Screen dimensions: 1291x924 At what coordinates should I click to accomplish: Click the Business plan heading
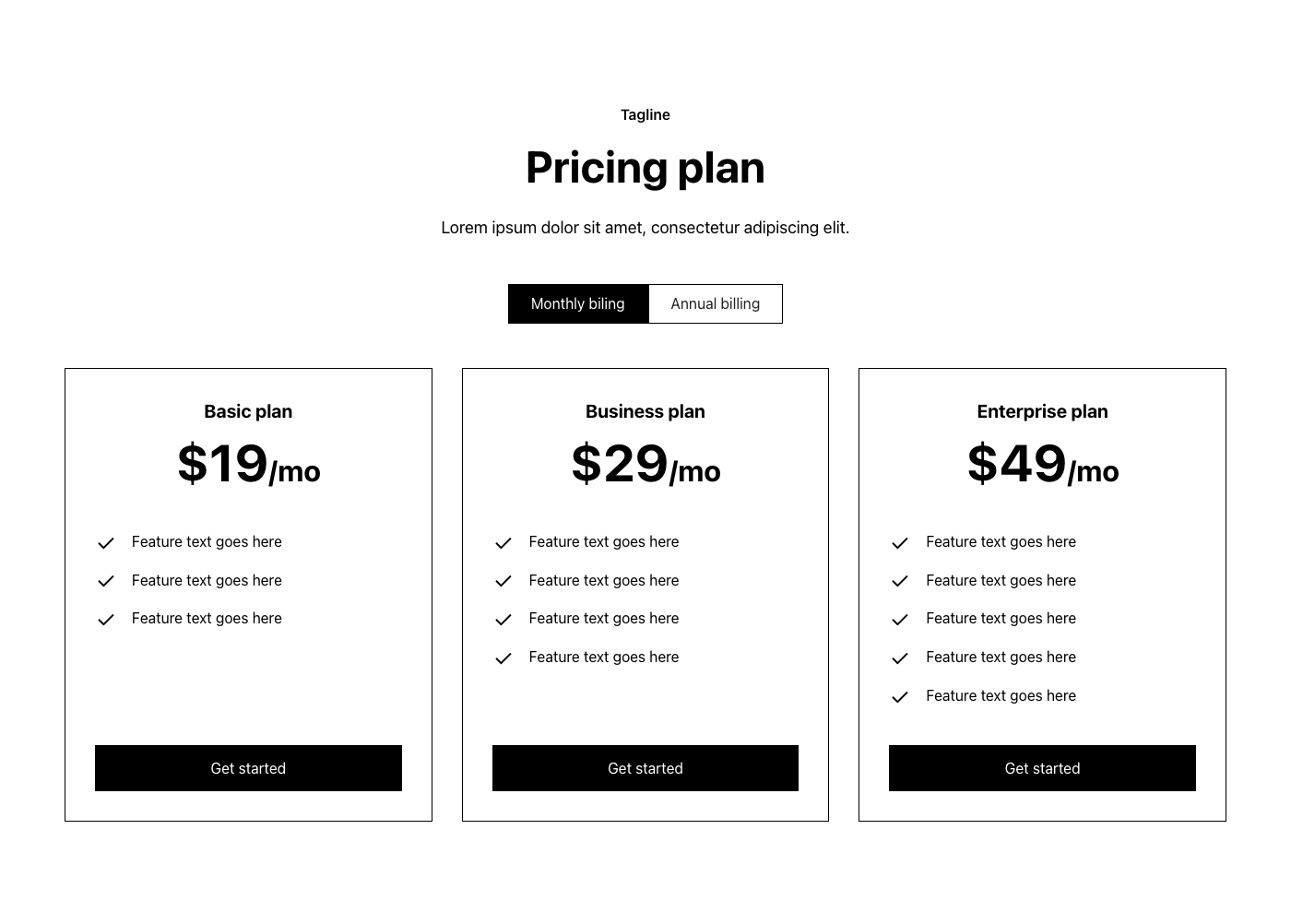[x=645, y=411]
